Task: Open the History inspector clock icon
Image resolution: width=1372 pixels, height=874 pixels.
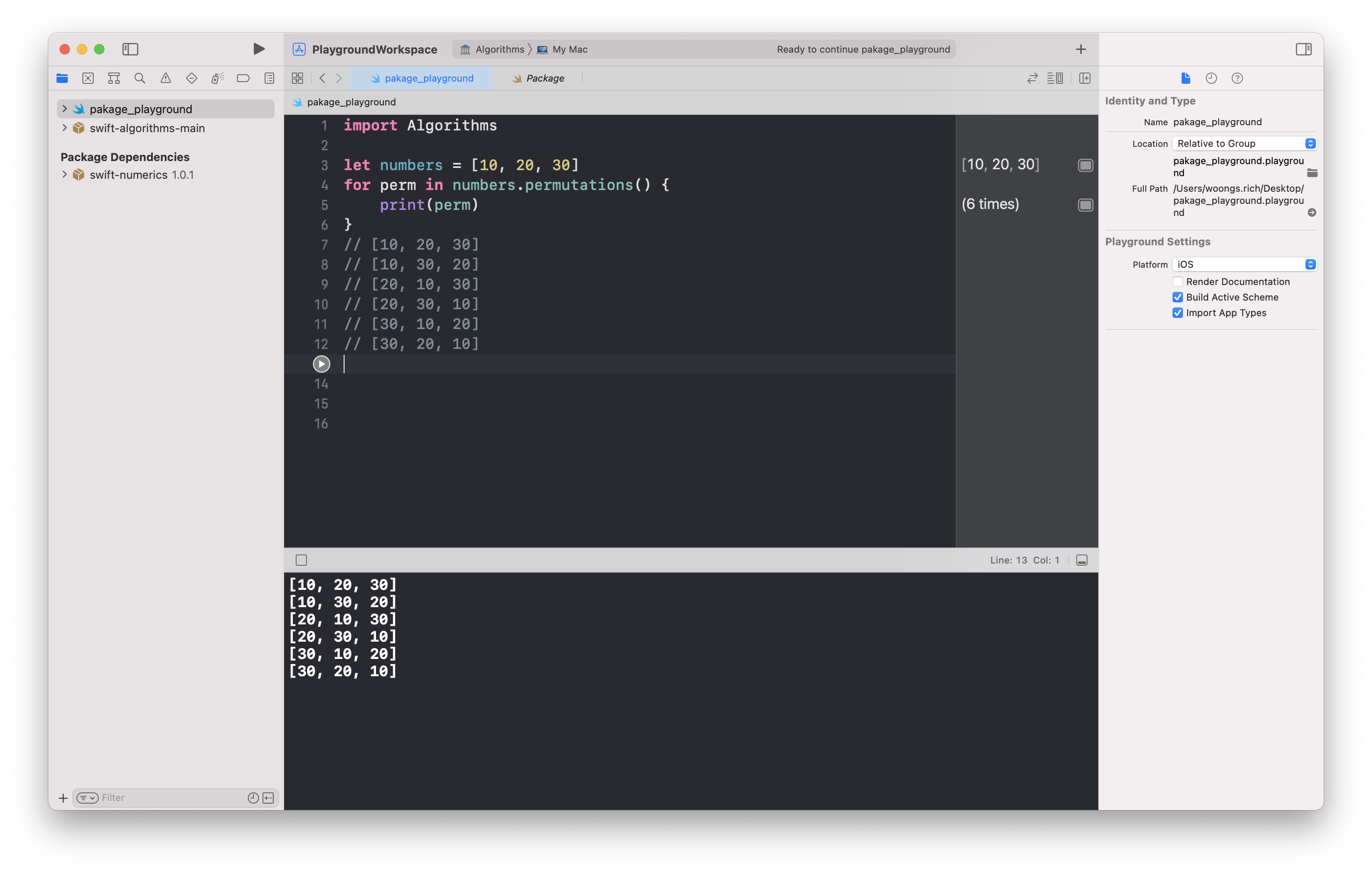Action: click(x=1211, y=78)
